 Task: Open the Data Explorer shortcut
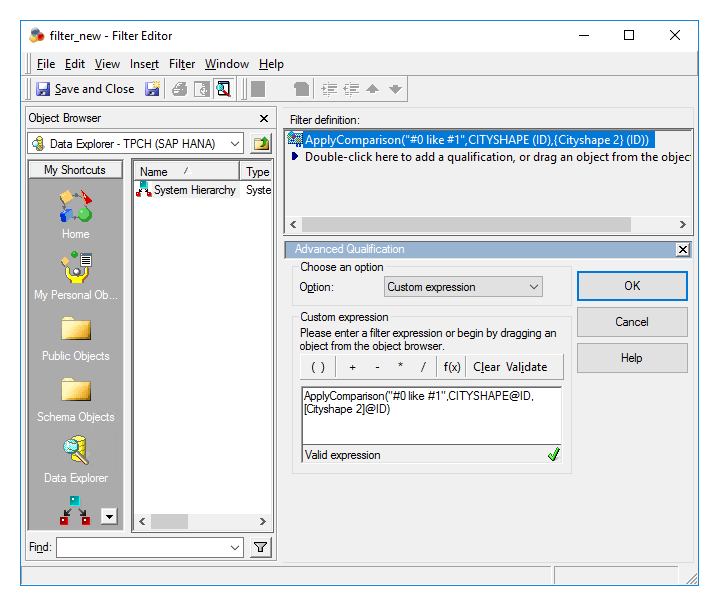(x=76, y=460)
